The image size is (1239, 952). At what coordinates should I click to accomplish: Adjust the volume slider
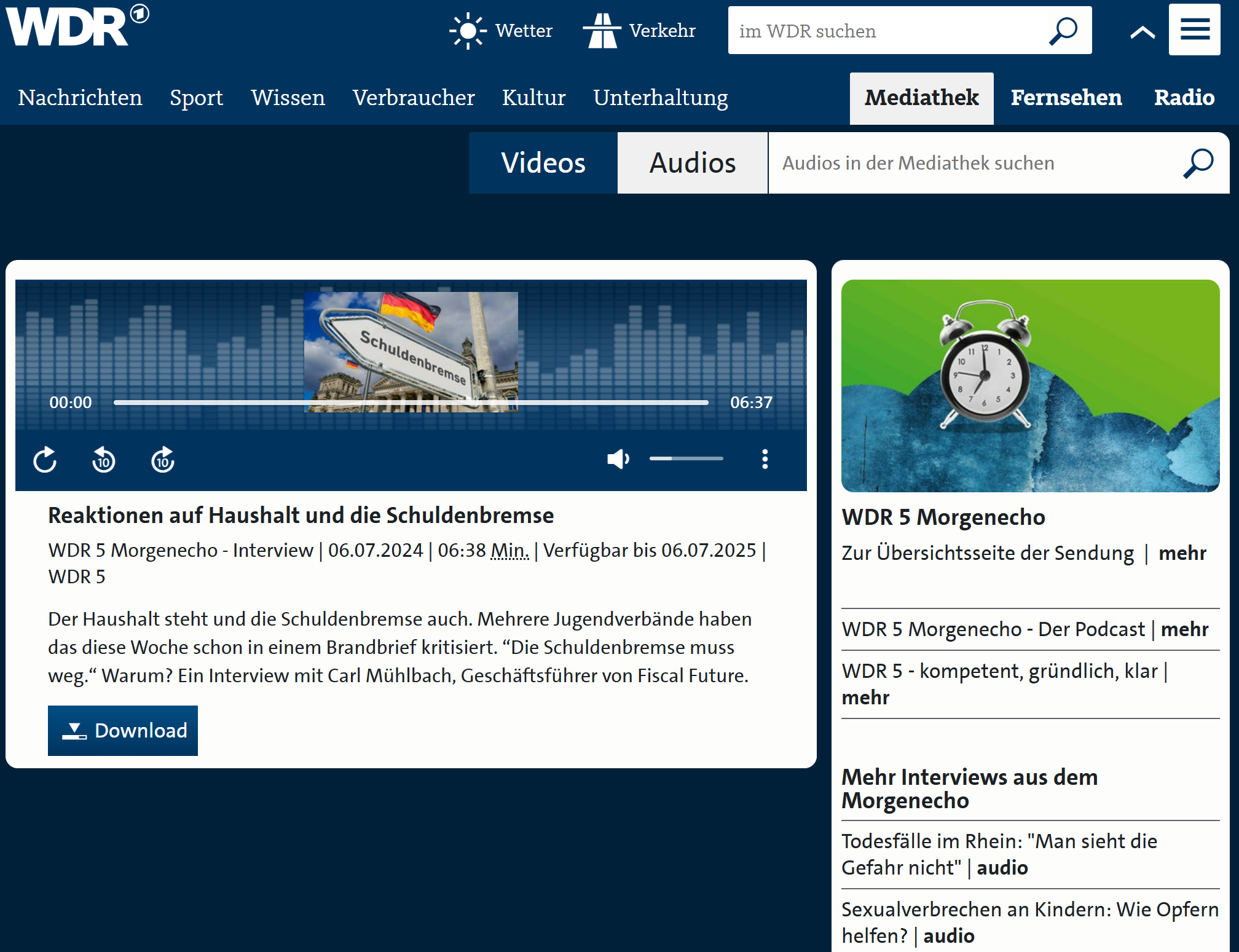coord(686,458)
